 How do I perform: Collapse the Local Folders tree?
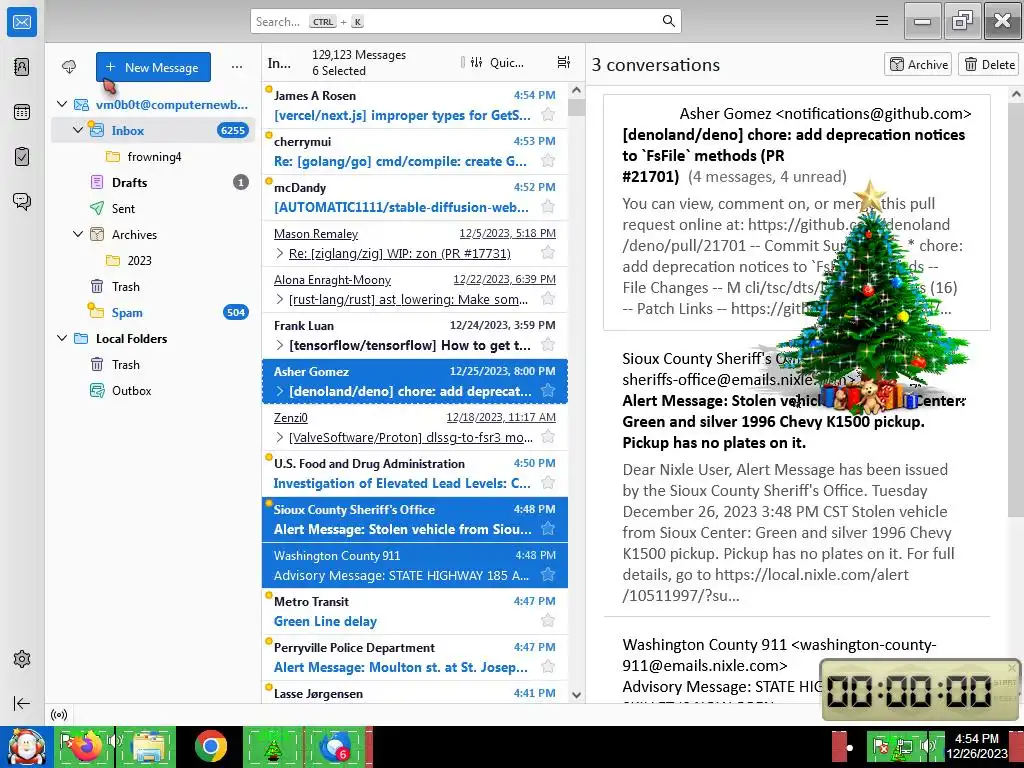pos(62,338)
